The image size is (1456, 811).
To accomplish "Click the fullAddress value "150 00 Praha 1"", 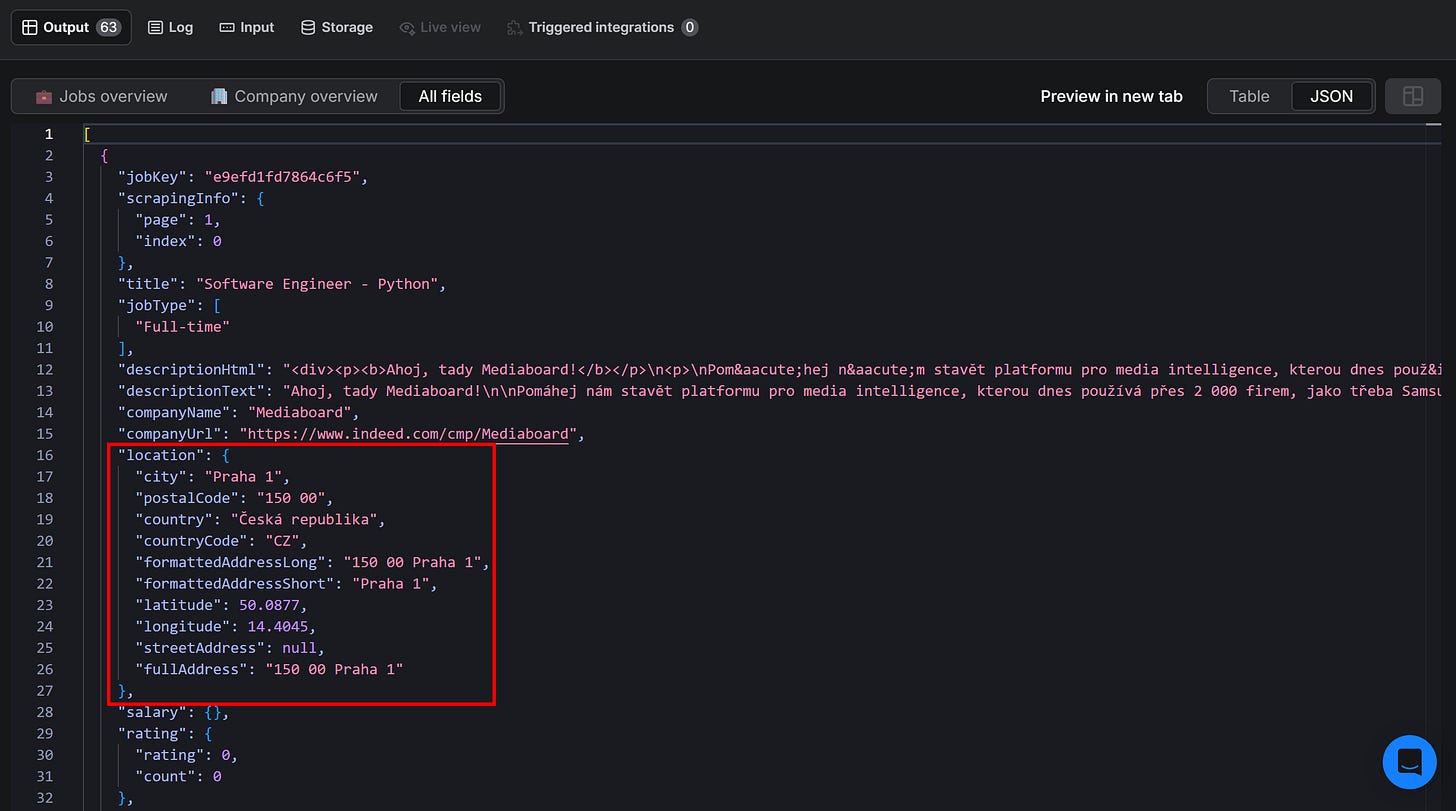I will [333, 669].
